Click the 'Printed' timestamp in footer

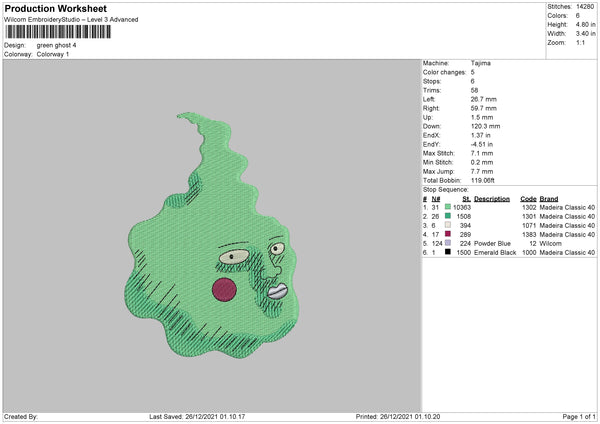coord(398,417)
